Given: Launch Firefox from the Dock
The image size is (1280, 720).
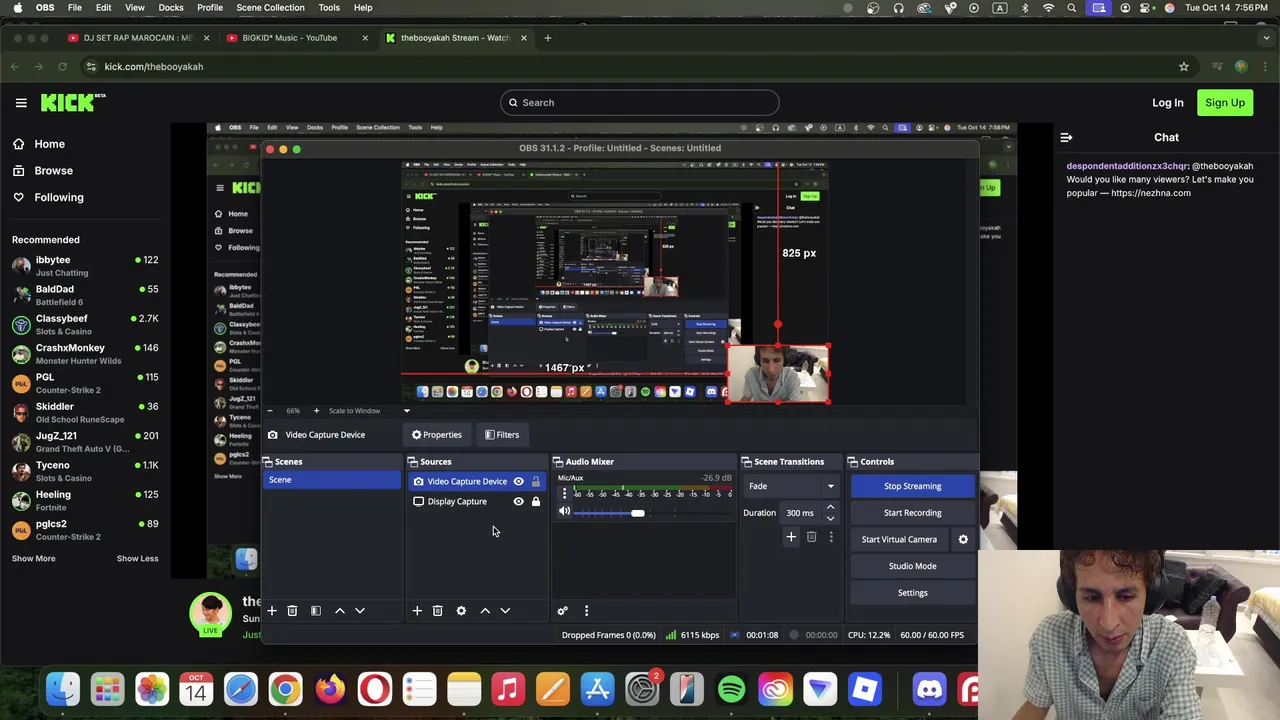Looking at the screenshot, I should (x=330, y=689).
